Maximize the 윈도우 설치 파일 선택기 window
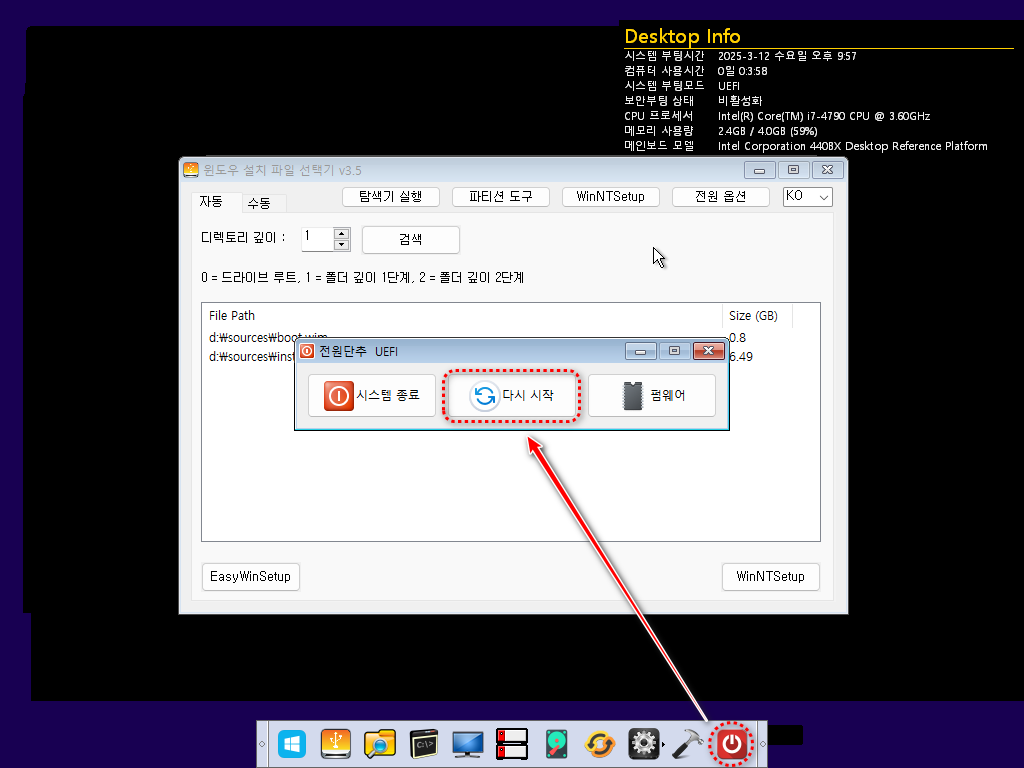Screen dimensions: 1024x768 pyautogui.click(x=793, y=170)
